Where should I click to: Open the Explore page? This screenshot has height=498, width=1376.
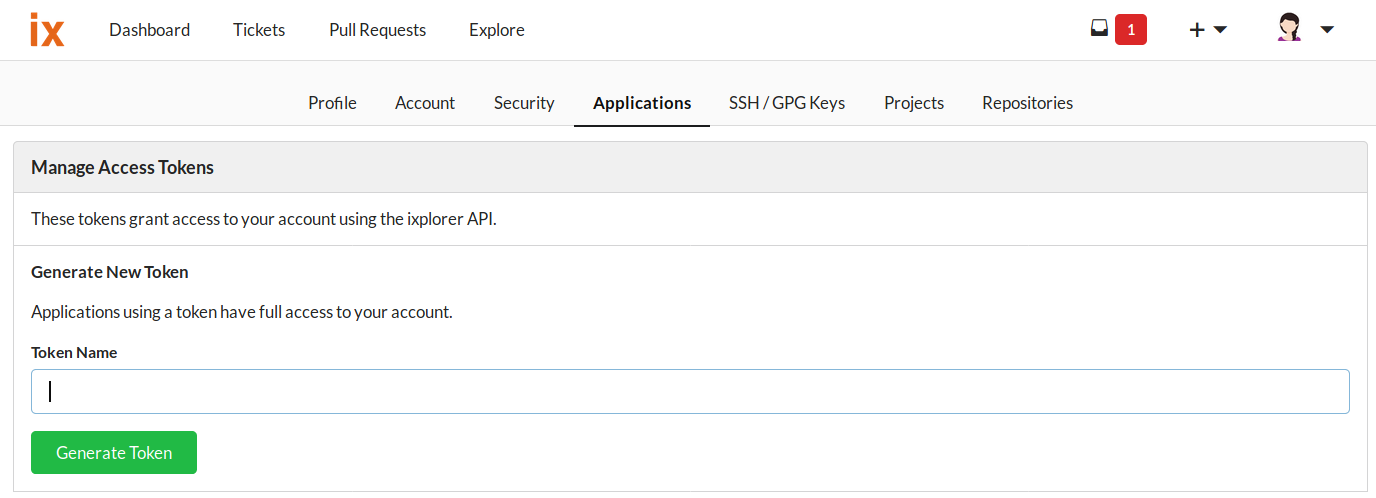[x=497, y=30]
